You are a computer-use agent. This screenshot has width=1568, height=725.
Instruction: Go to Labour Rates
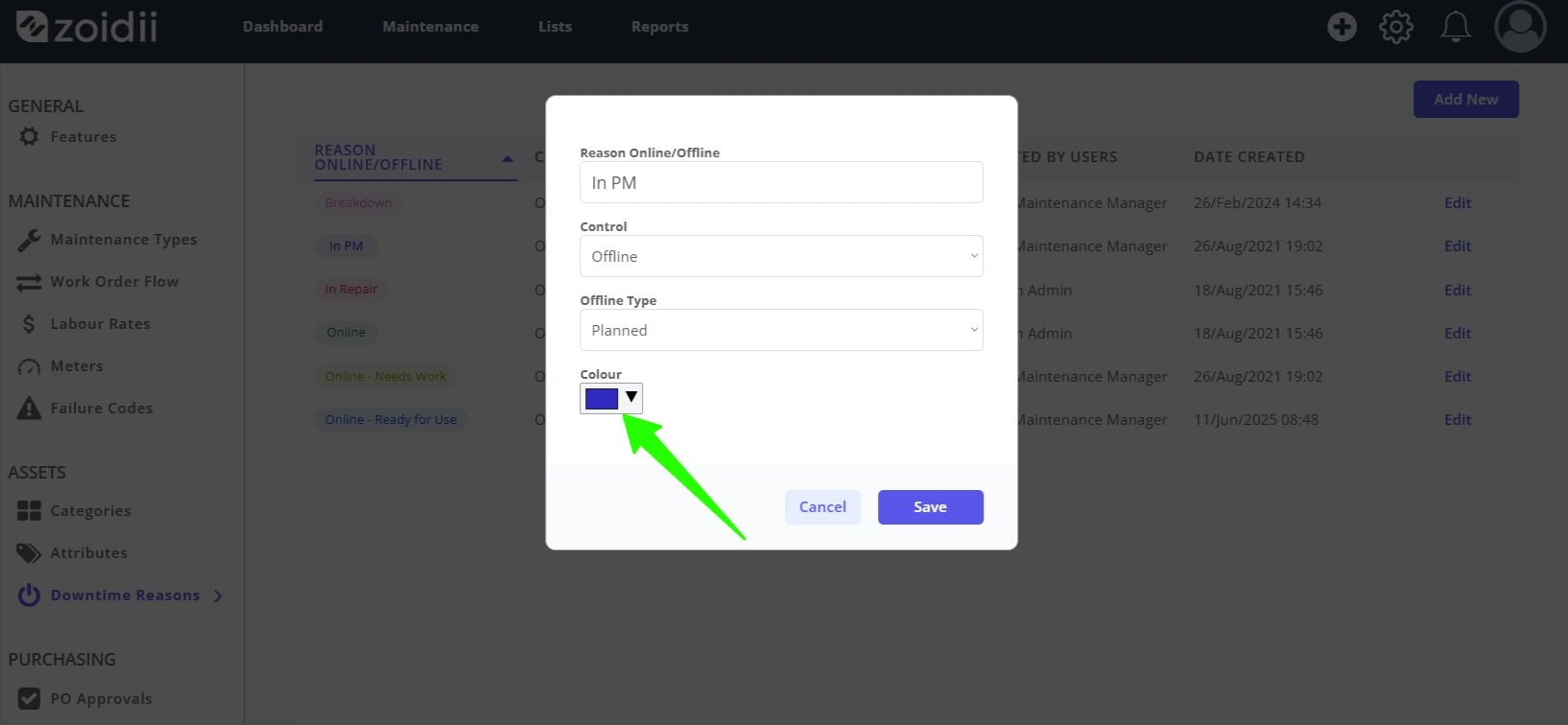point(100,324)
